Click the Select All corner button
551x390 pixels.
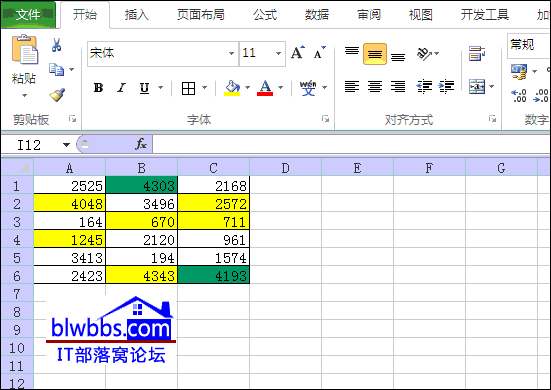(18, 168)
